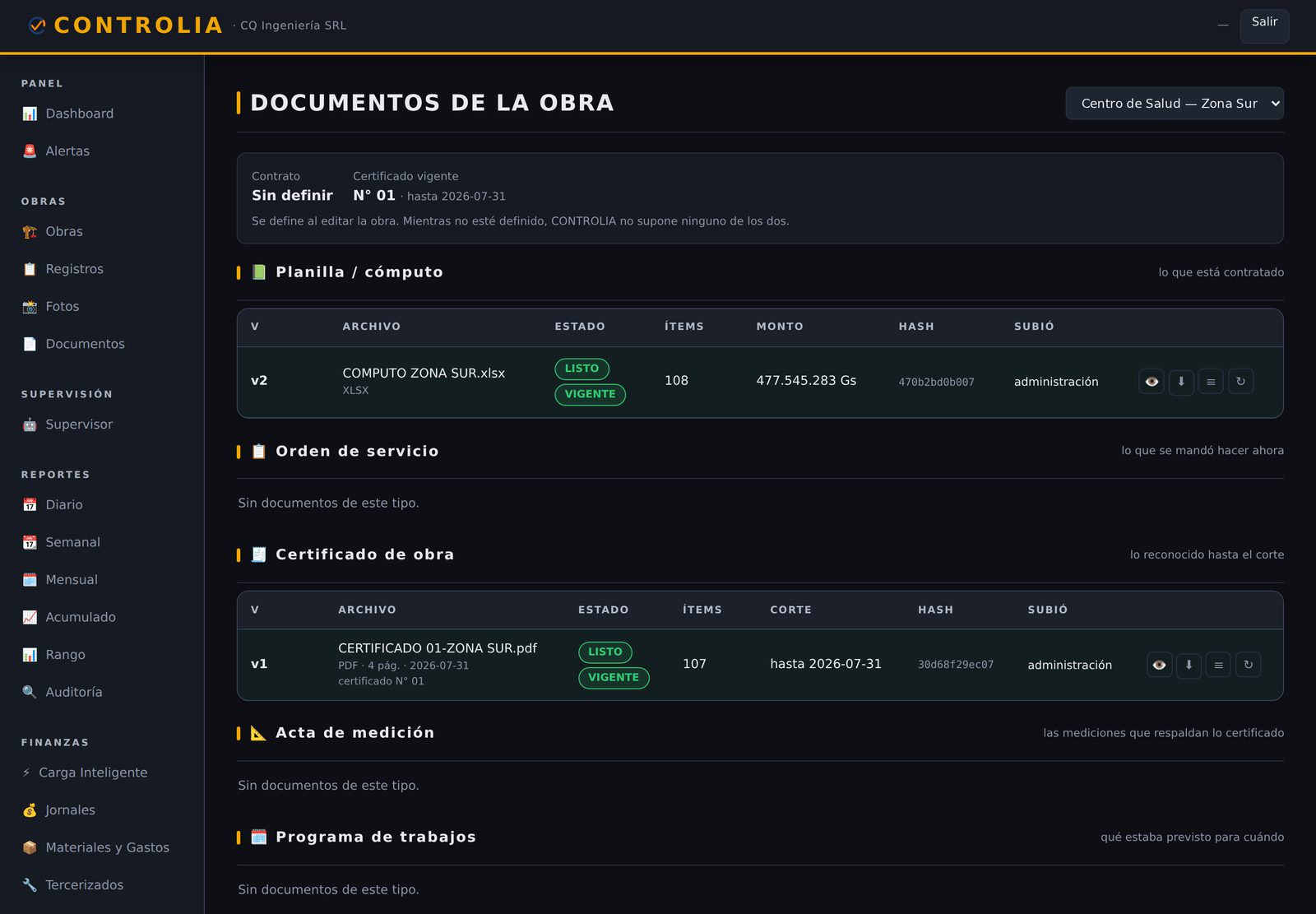Click the CERTIFICADO 01-ZONA SUR.pdf file name
This screenshot has width=1316, height=914.
(x=438, y=648)
